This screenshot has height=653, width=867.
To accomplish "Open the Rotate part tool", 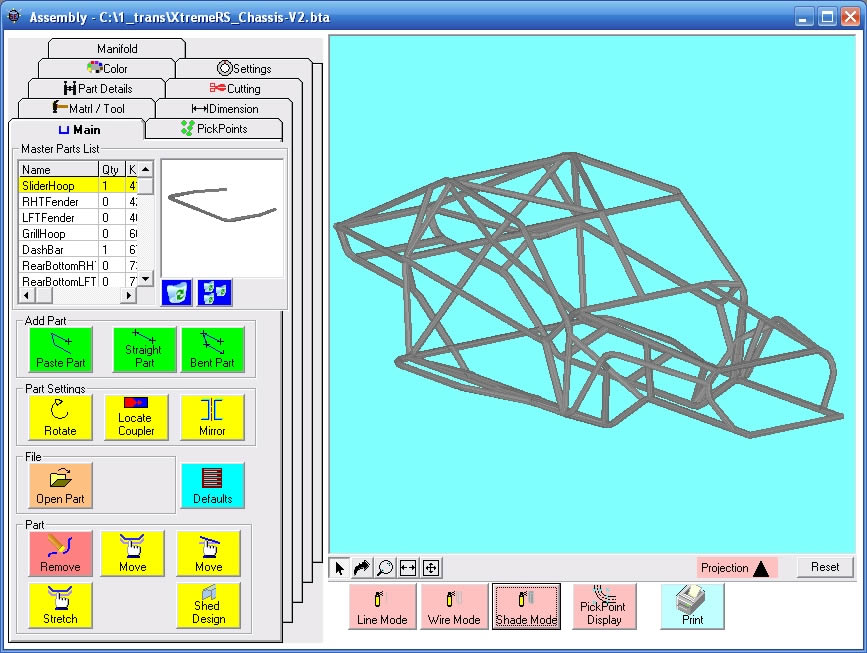I will coord(59,417).
